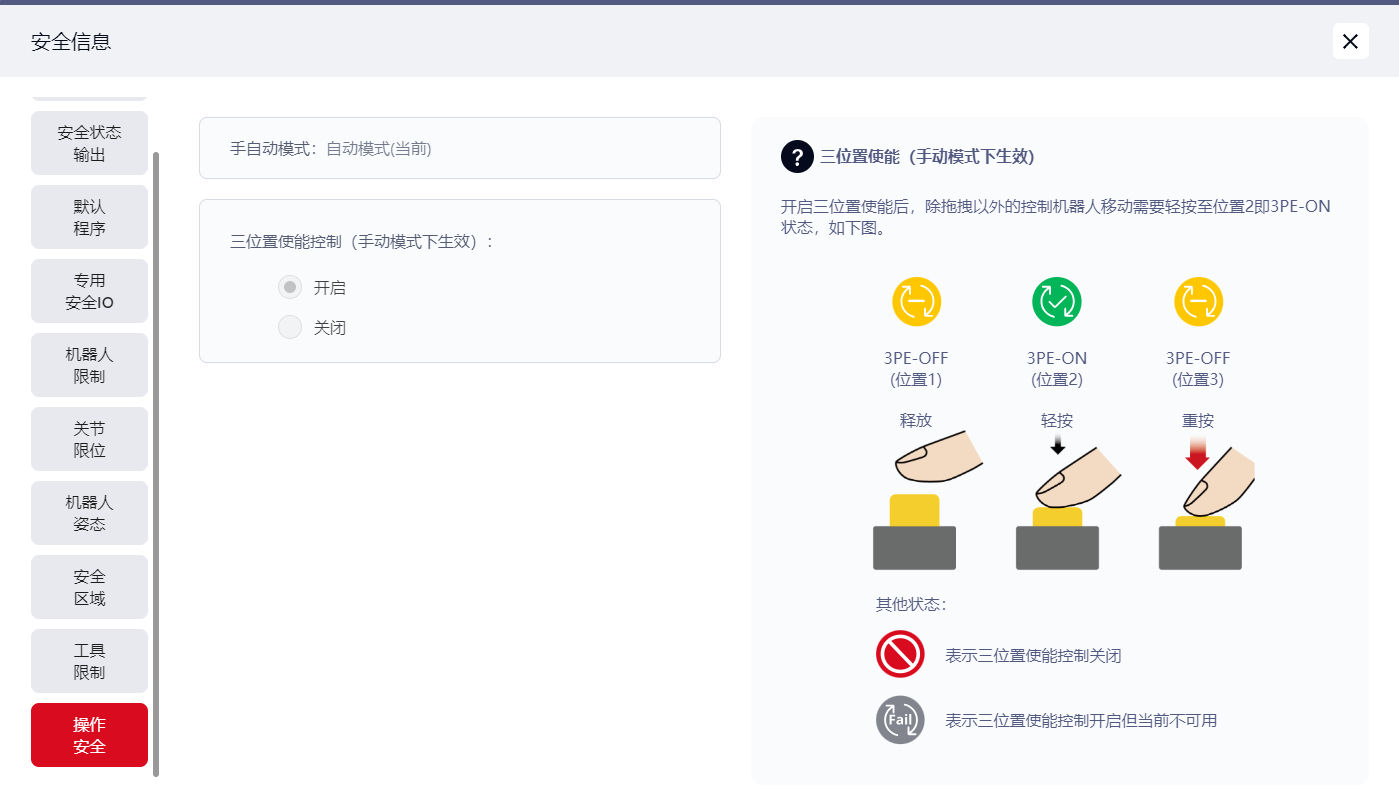The height and width of the screenshot is (794, 1399).
Task: Click the gray Fail status icon
Action: tap(900, 720)
